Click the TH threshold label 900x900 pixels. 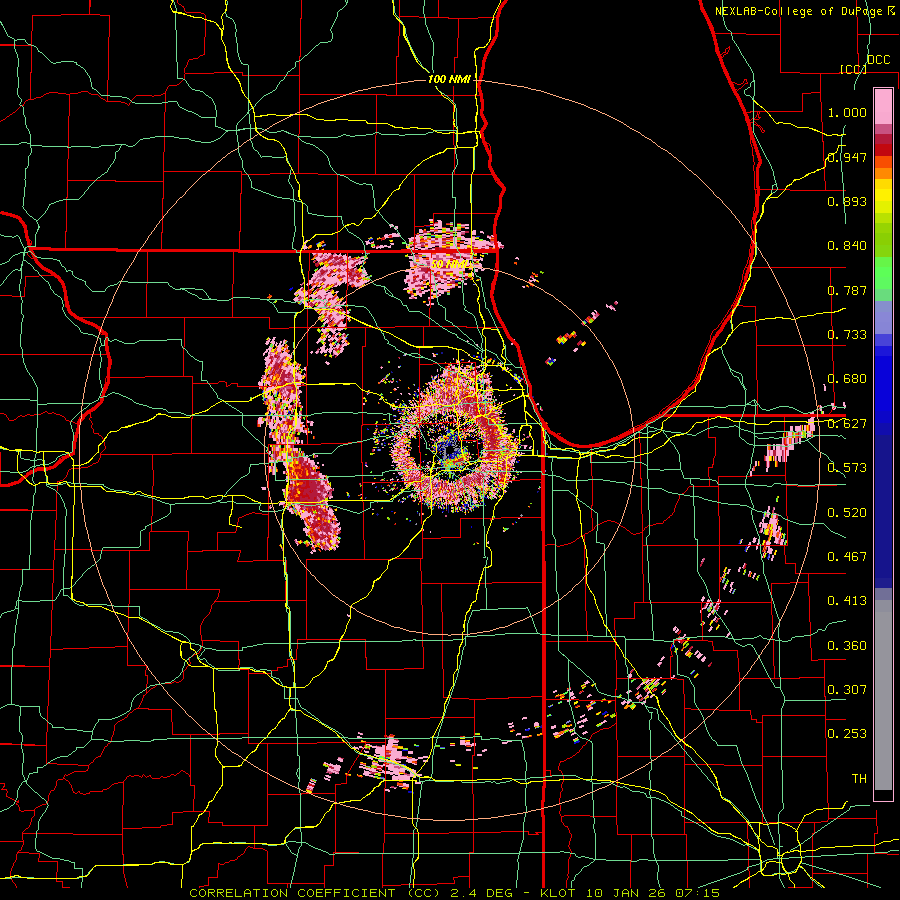[x=859, y=779]
